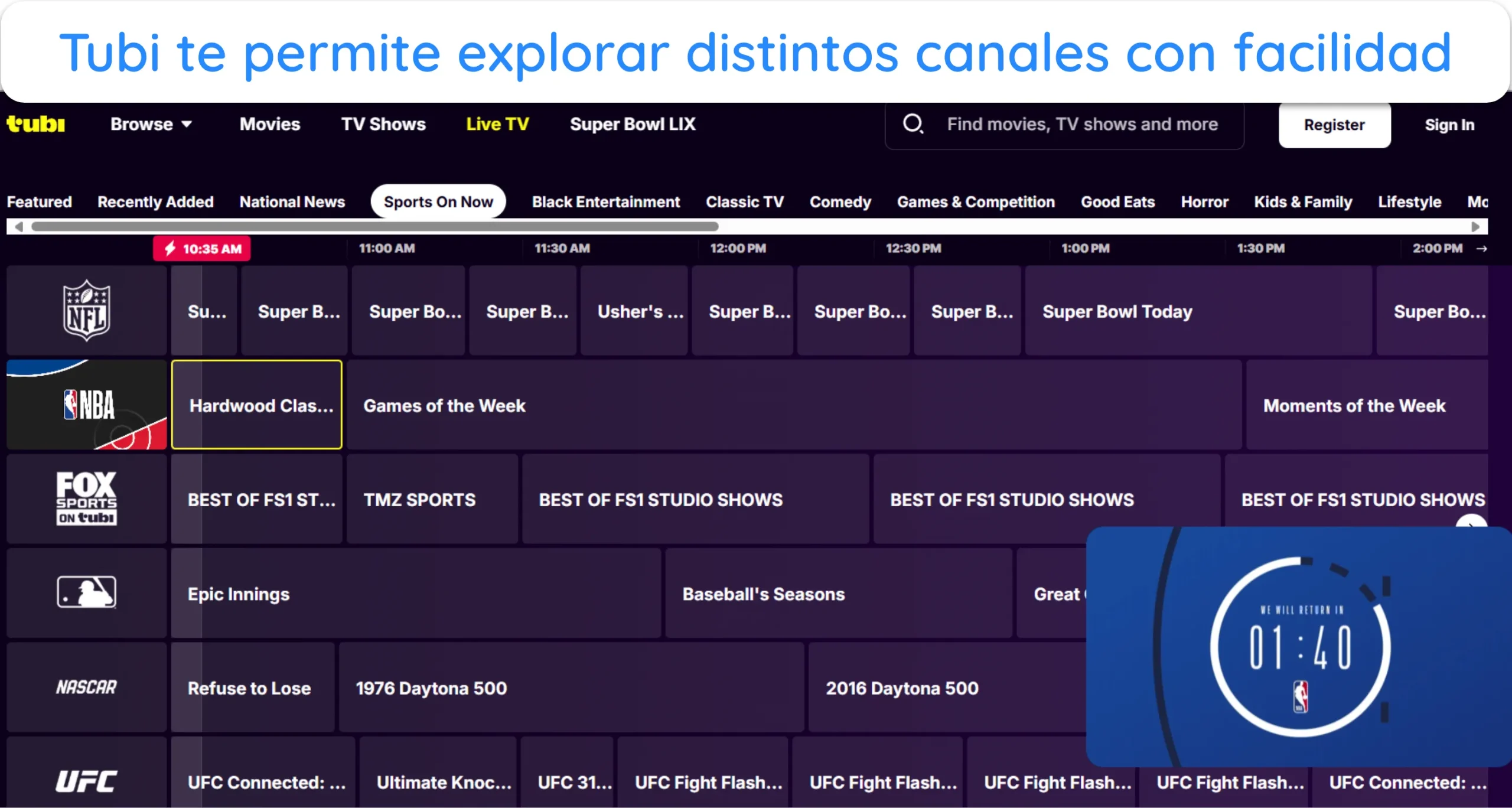
Task: Open TMZ SPORTS program
Action: 432,499
